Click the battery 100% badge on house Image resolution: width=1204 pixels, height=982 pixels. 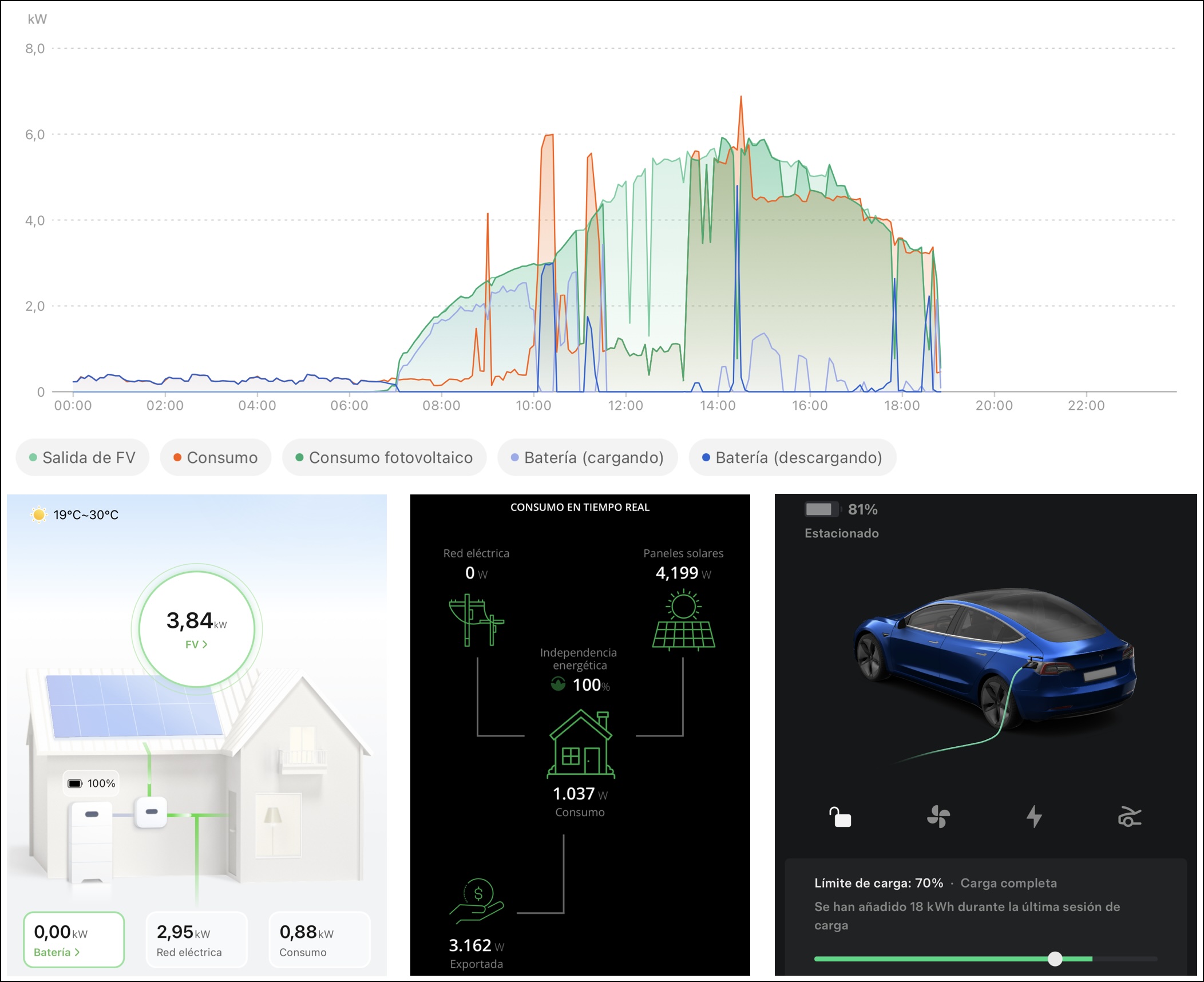(92, 783)
